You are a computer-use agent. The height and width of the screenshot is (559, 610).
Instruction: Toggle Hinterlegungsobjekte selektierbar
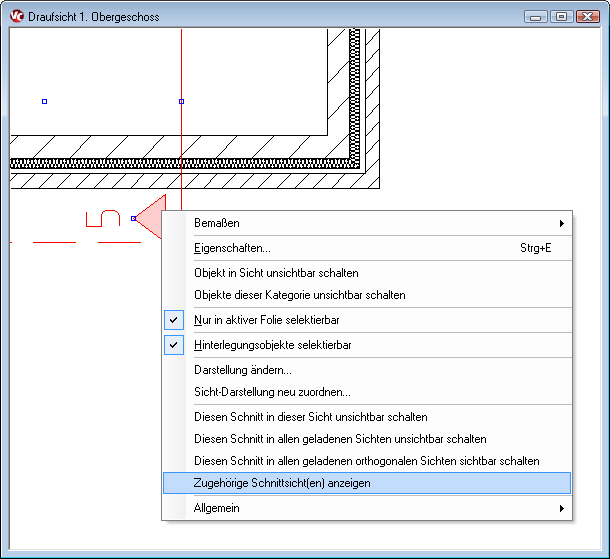click(367, 345)
